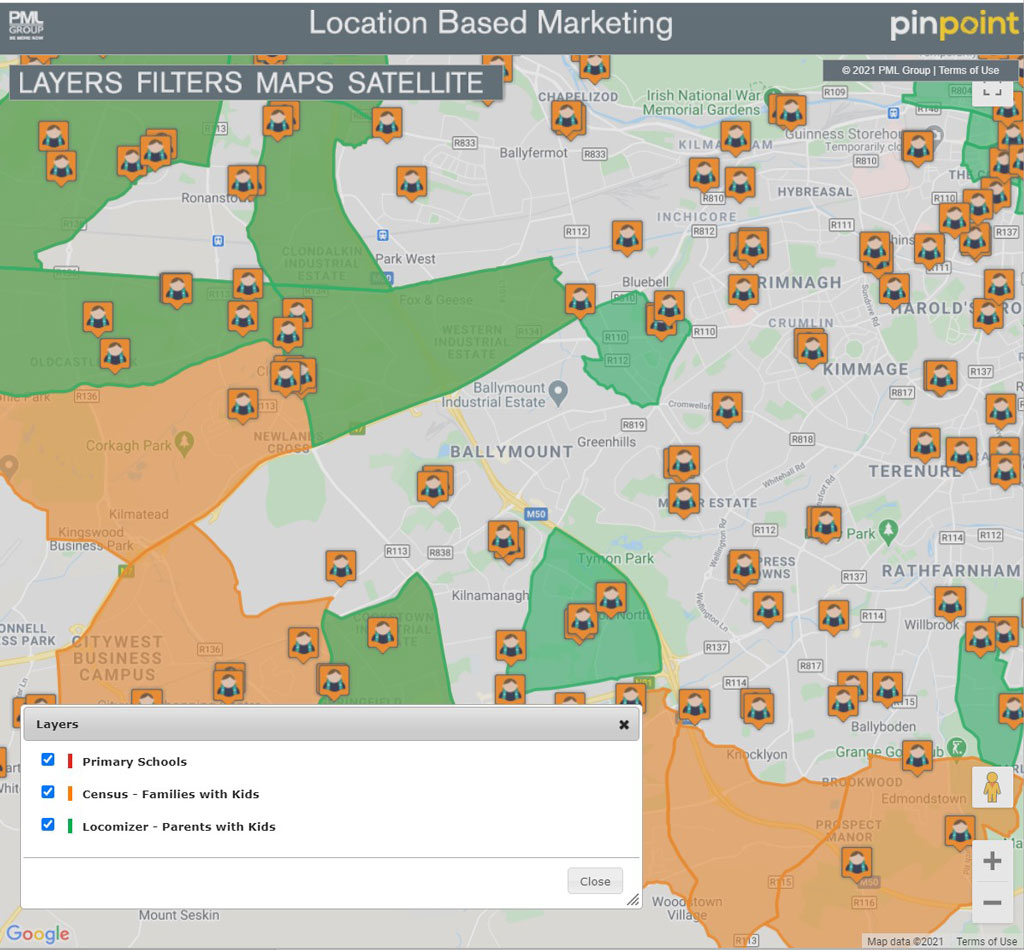Uncheck the Primary Schools layer

[x=48, y=760]
